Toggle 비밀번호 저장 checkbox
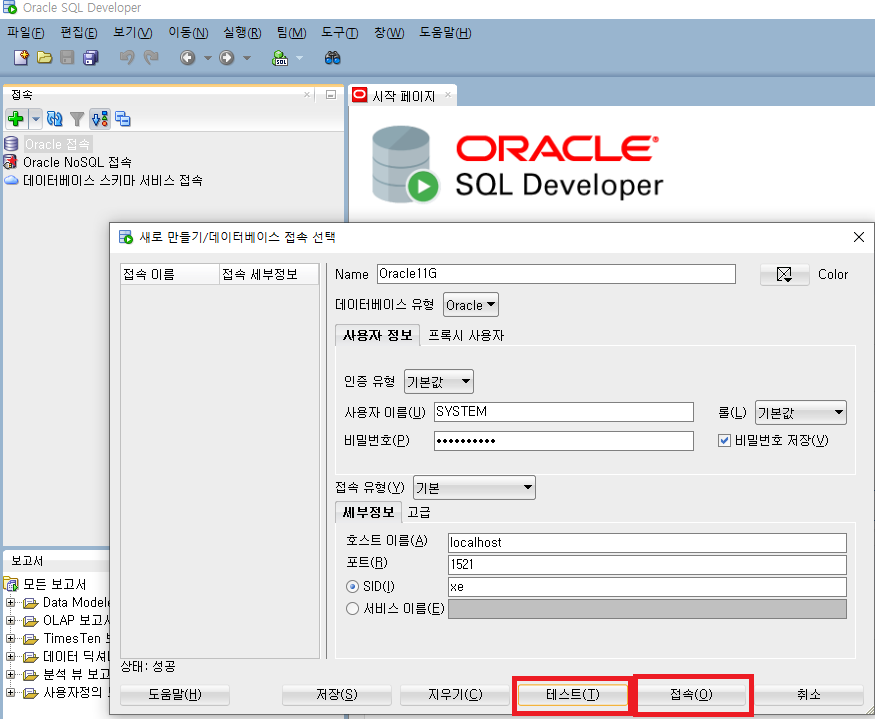 724,440
